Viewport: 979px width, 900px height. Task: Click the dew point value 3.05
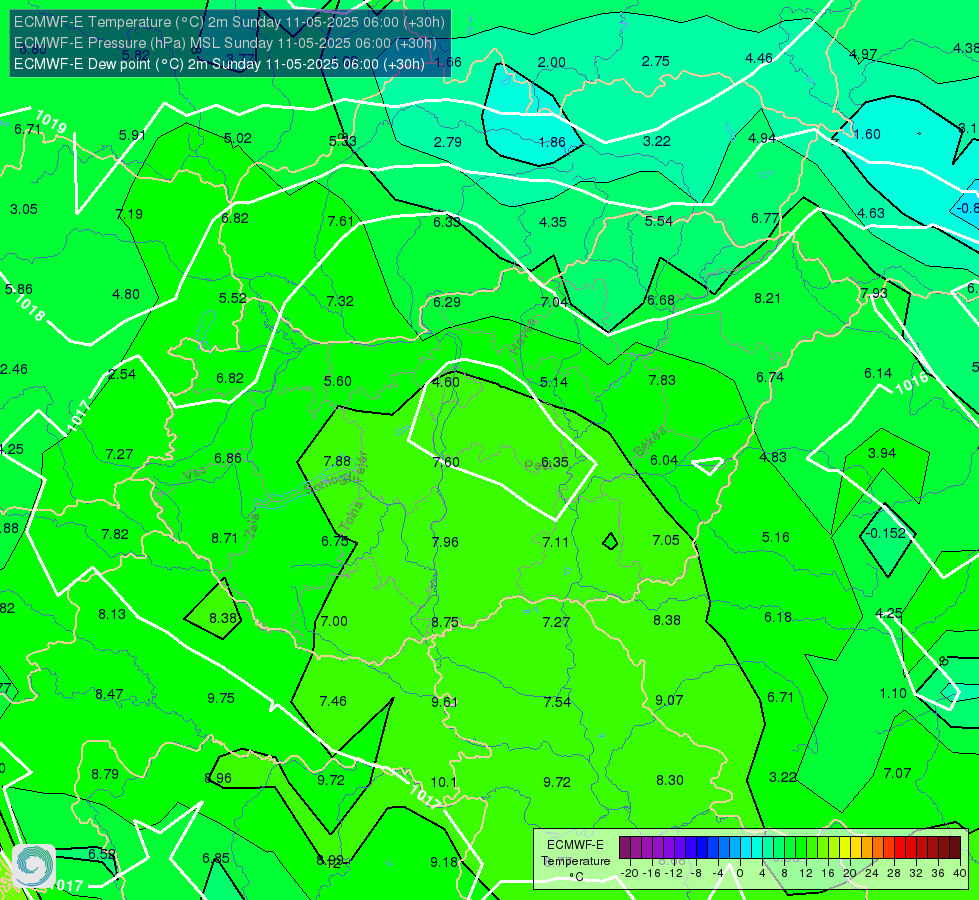24,209
